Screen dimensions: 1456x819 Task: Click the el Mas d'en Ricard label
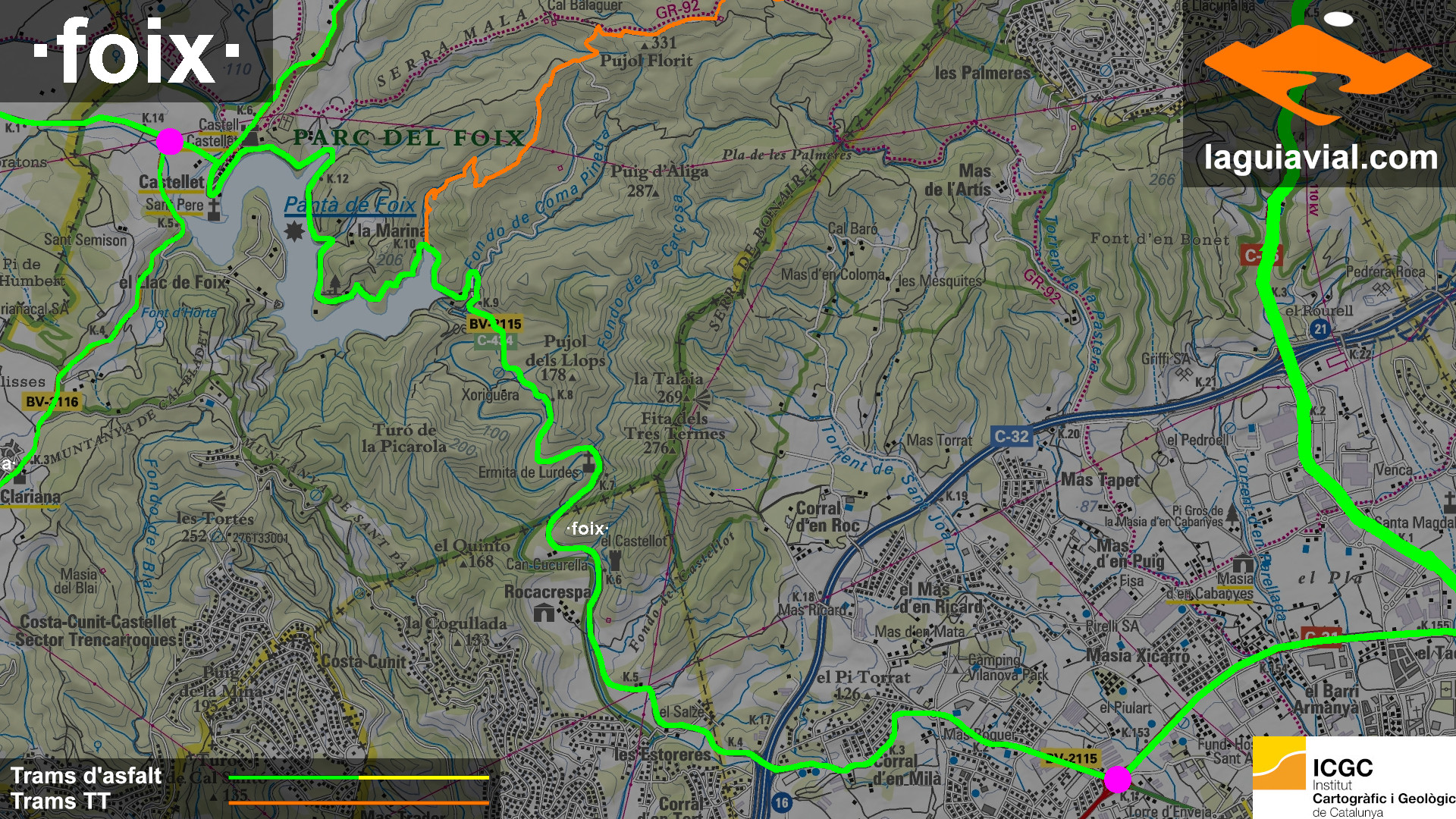pyautogui.click(x=940, y=598)
